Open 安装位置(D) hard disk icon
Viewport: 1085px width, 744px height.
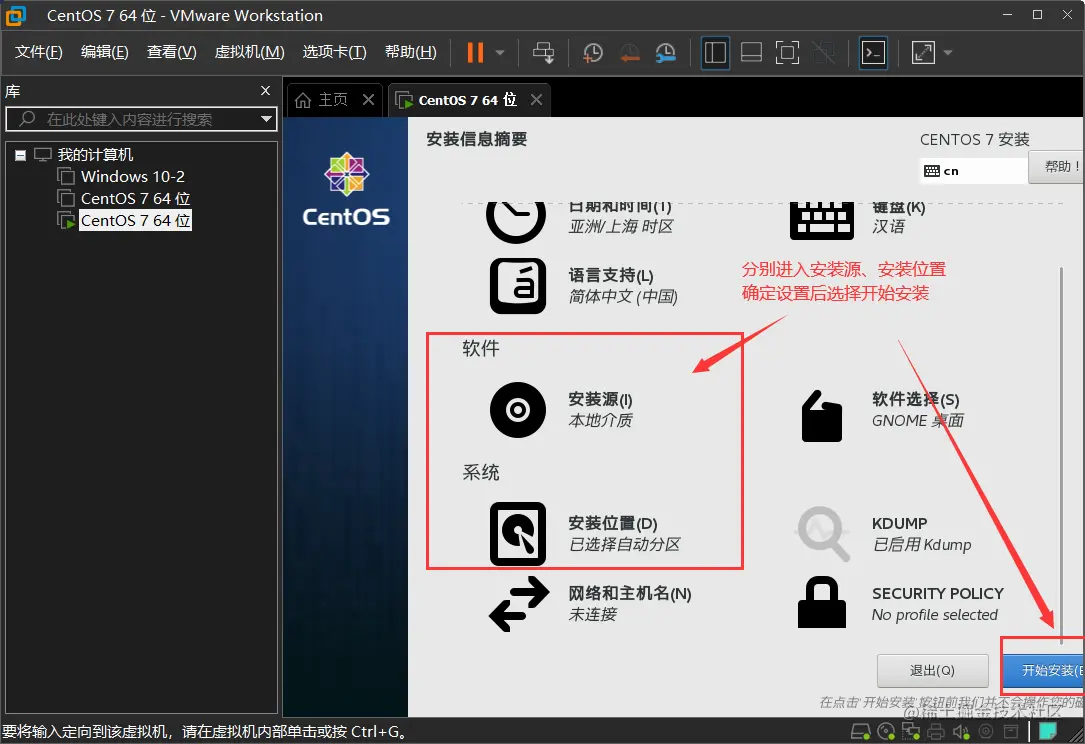pyautogui.click(x=518, y=534)
